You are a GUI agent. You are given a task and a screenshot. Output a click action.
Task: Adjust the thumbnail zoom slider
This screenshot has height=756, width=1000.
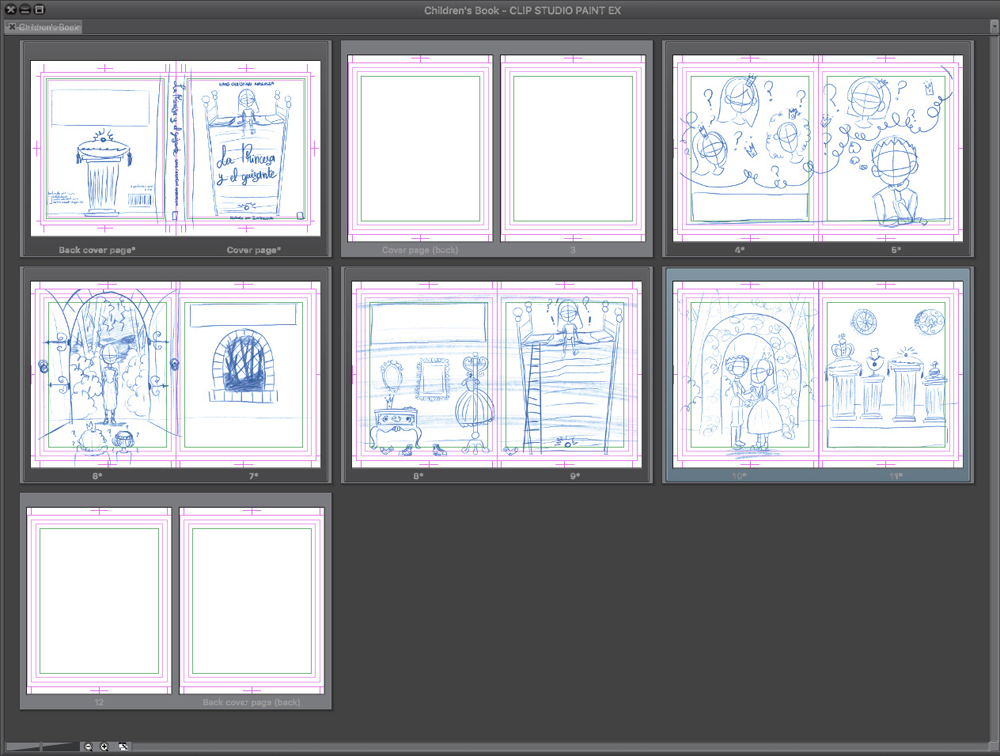coord(40,746)
